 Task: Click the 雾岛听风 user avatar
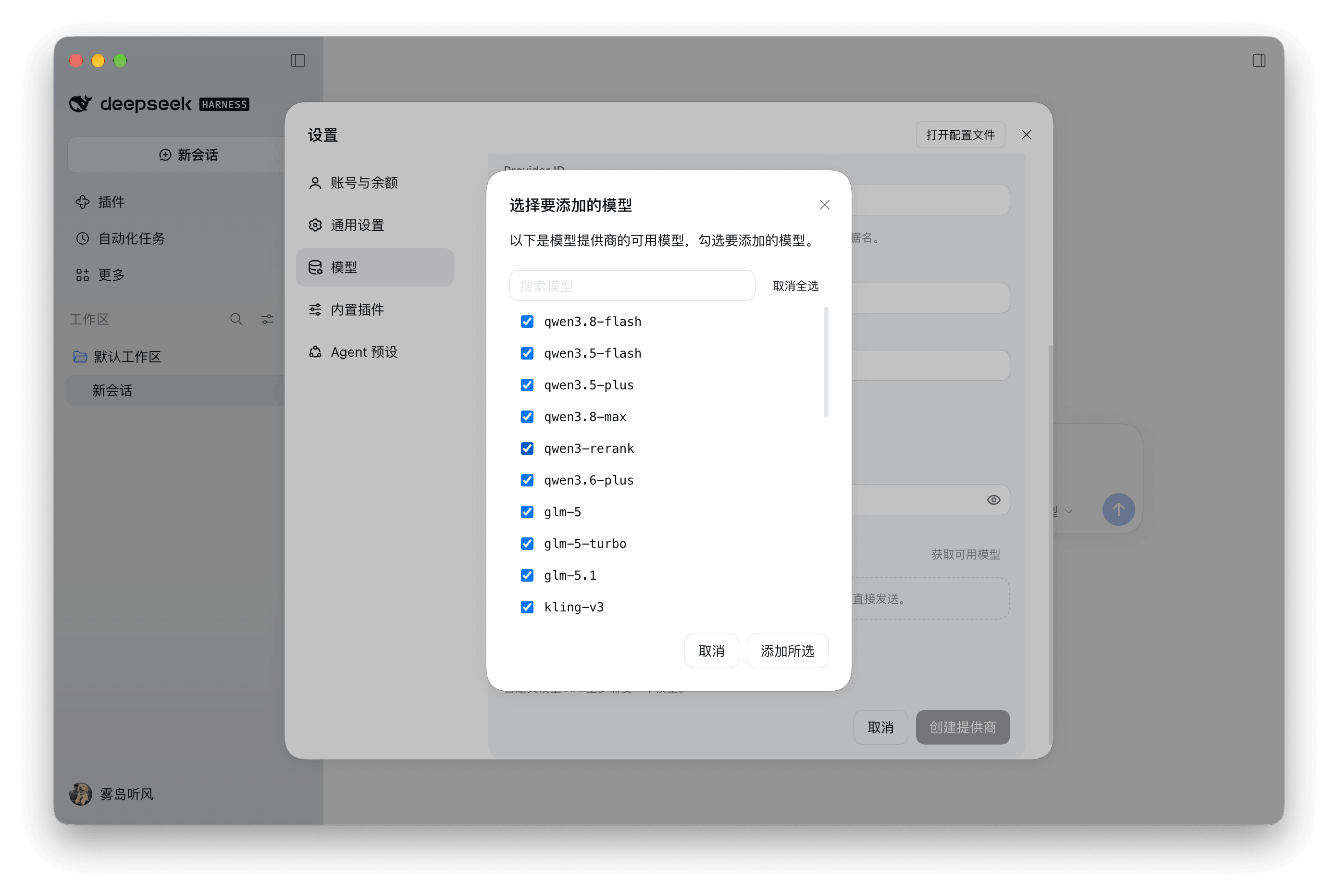coord(81,794)
